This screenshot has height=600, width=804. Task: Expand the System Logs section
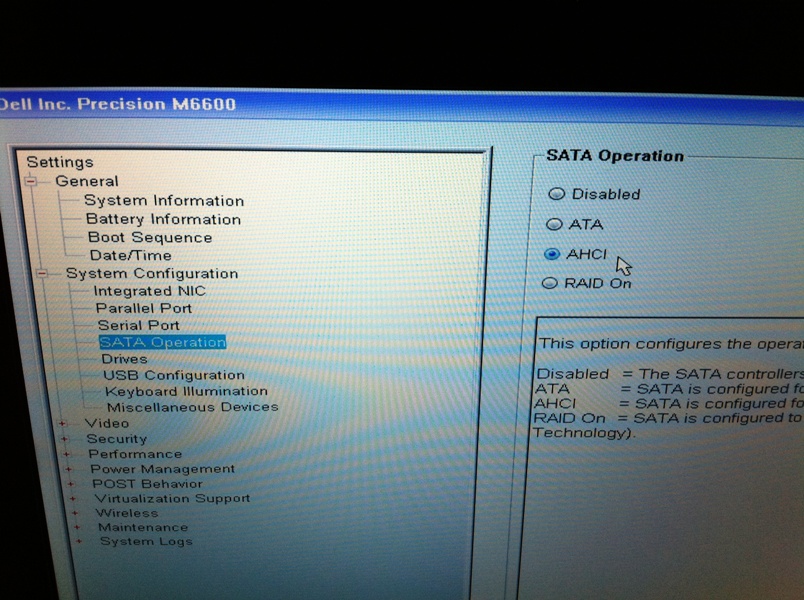pos(79,541)
